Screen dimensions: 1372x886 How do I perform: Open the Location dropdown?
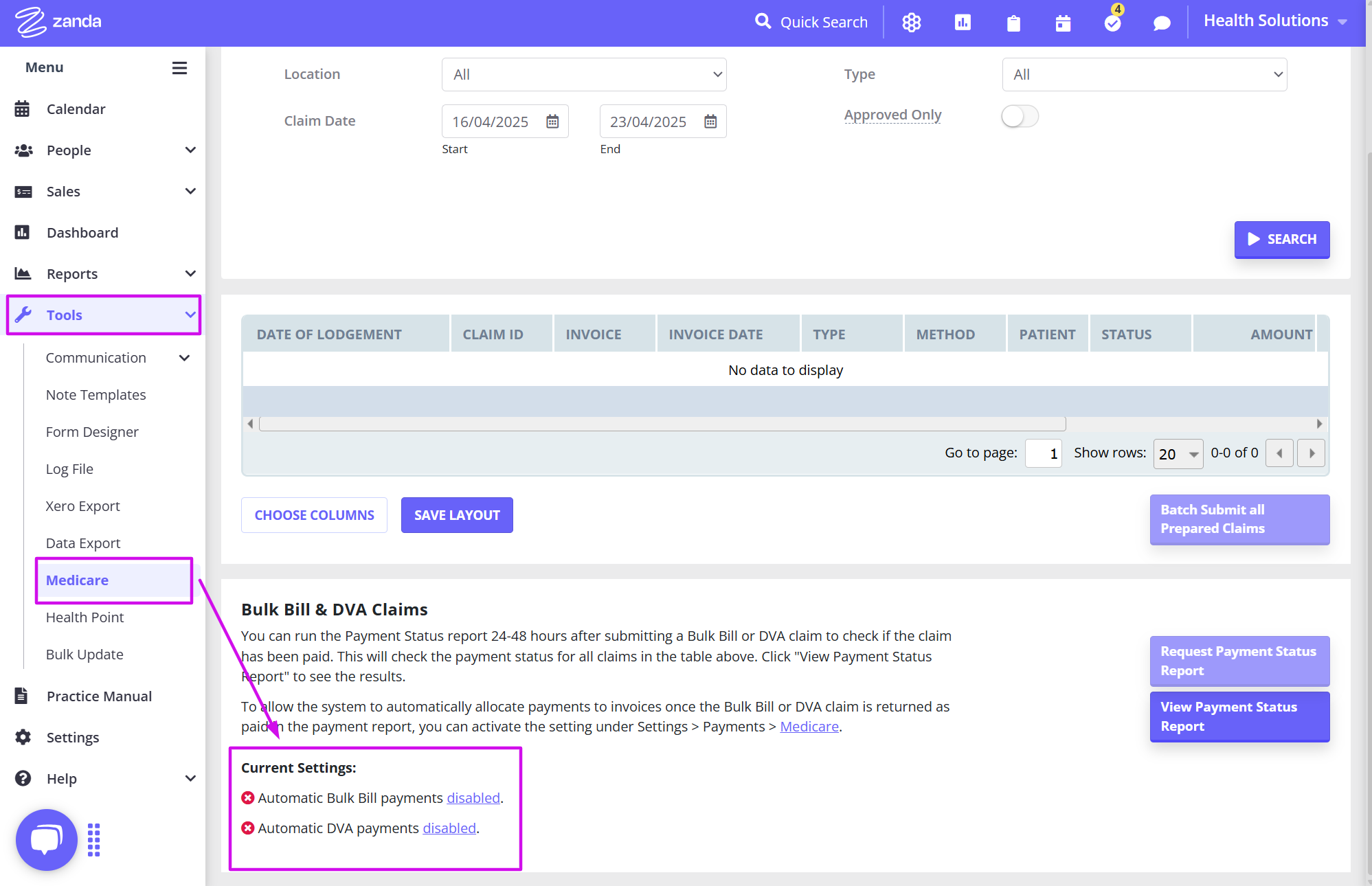tap(583, 74)
